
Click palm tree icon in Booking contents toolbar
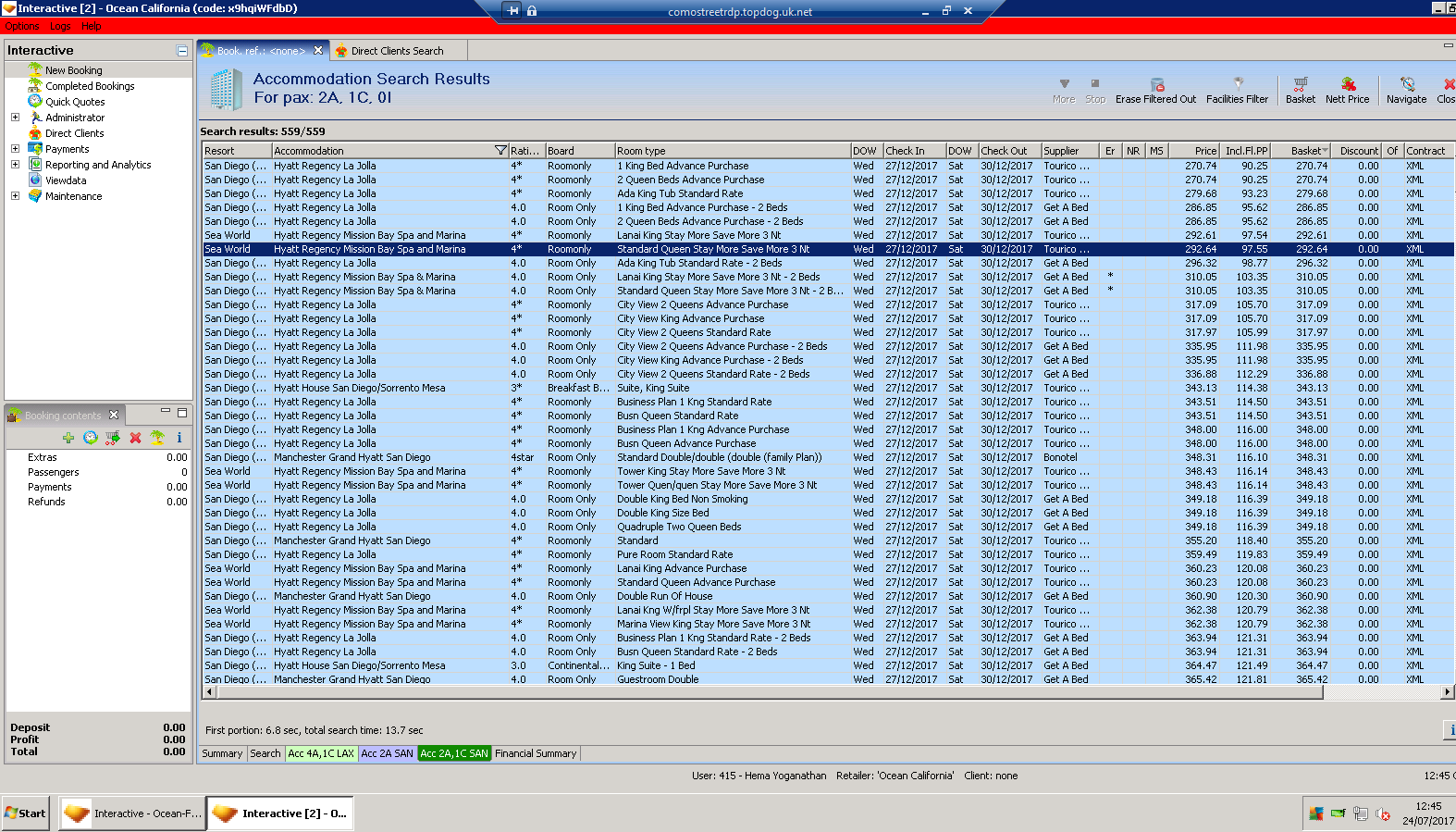(157, 438)
